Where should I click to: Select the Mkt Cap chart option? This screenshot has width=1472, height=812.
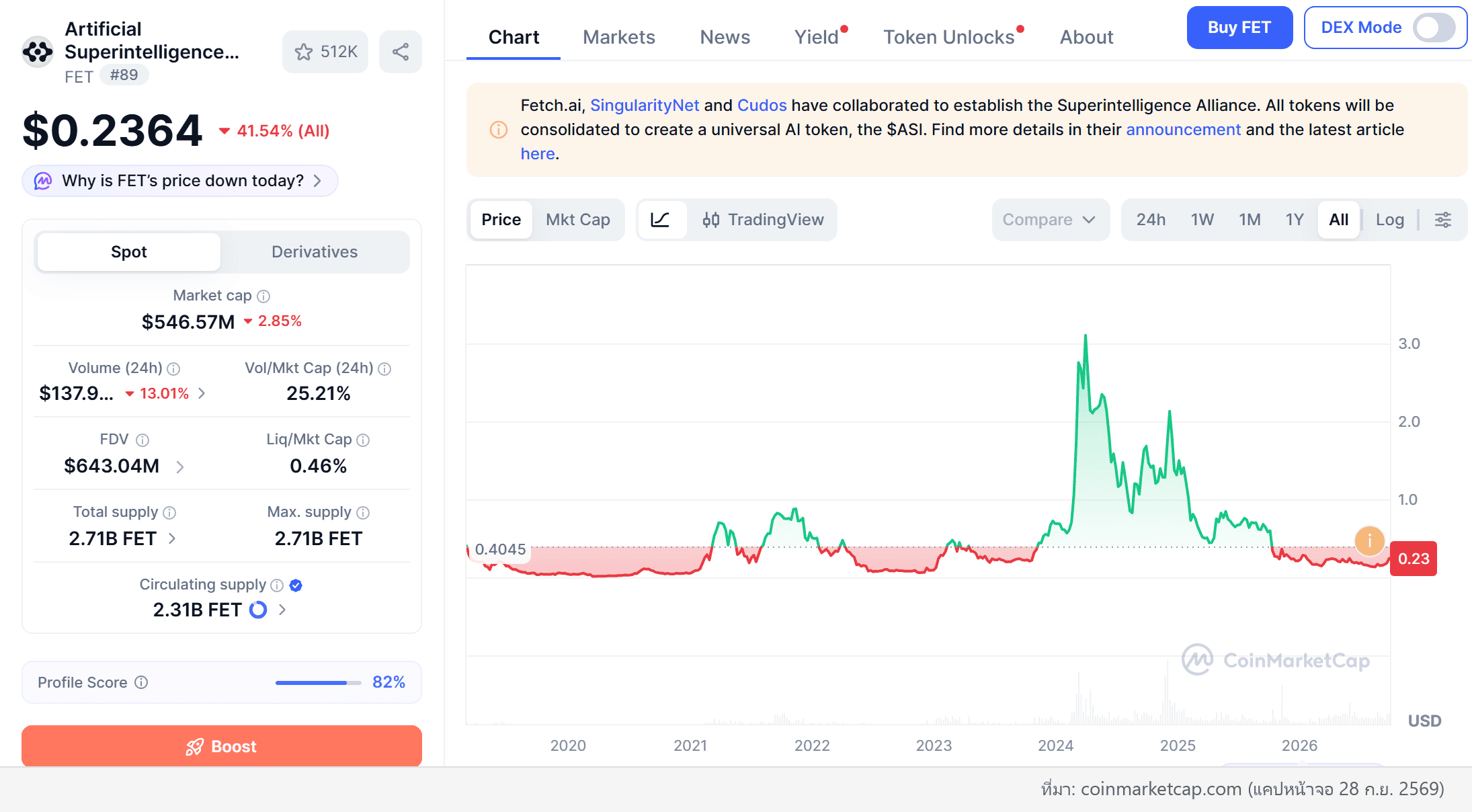[x=578, y=220]
